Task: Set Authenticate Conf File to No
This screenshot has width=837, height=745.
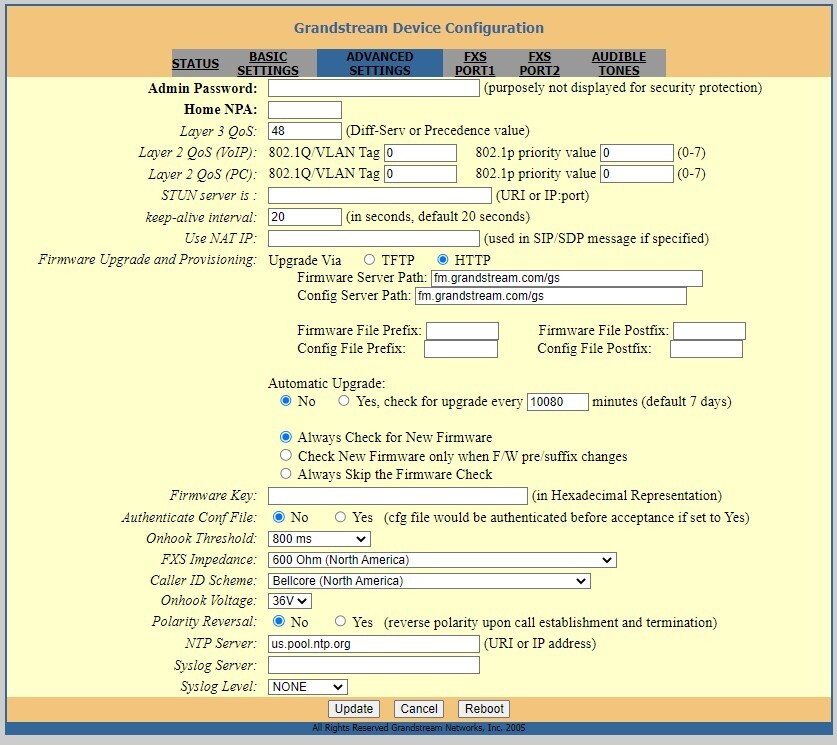Action: [x=279, y=517]
